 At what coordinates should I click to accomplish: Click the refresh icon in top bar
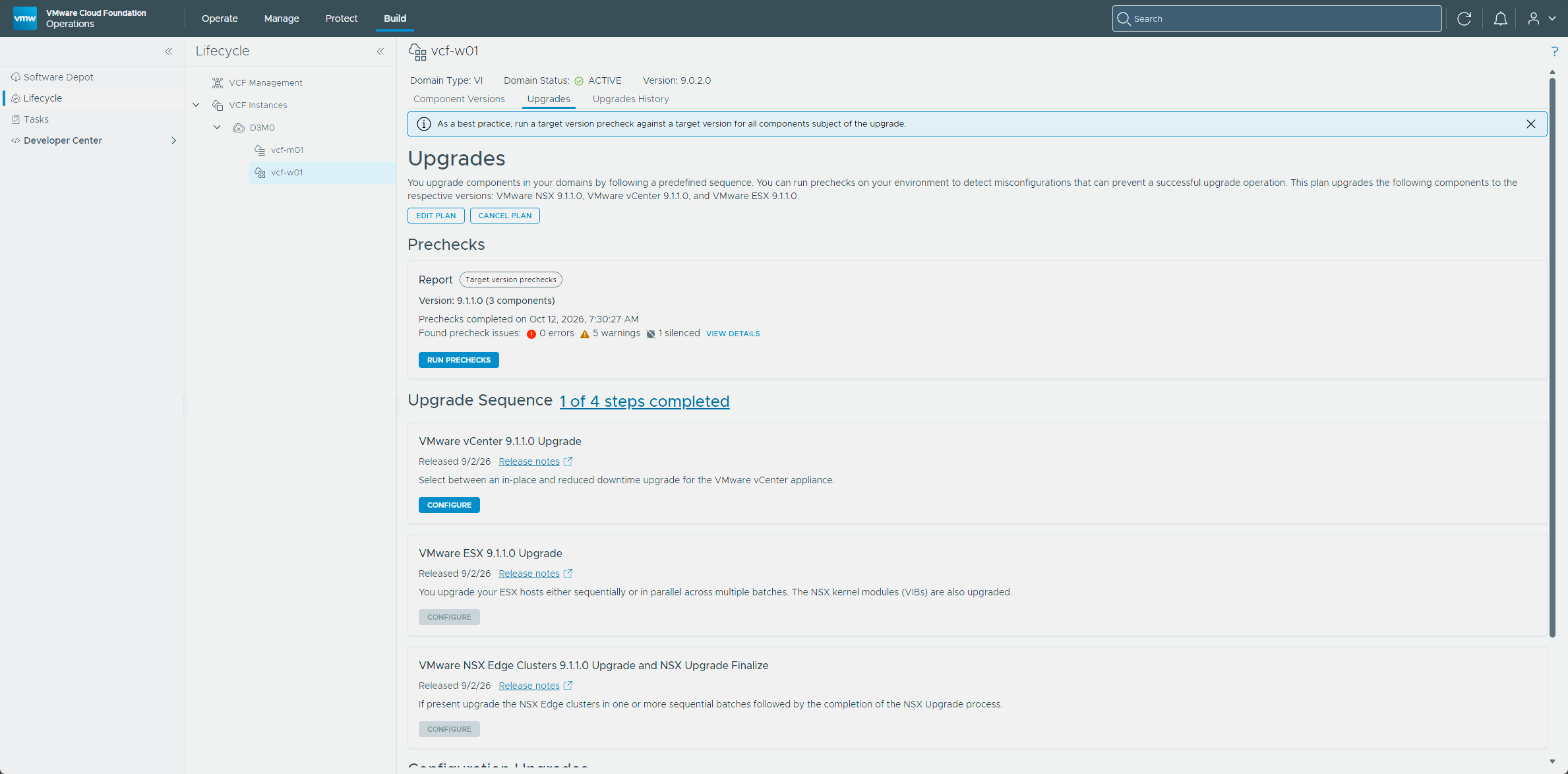pos(1464,18)
